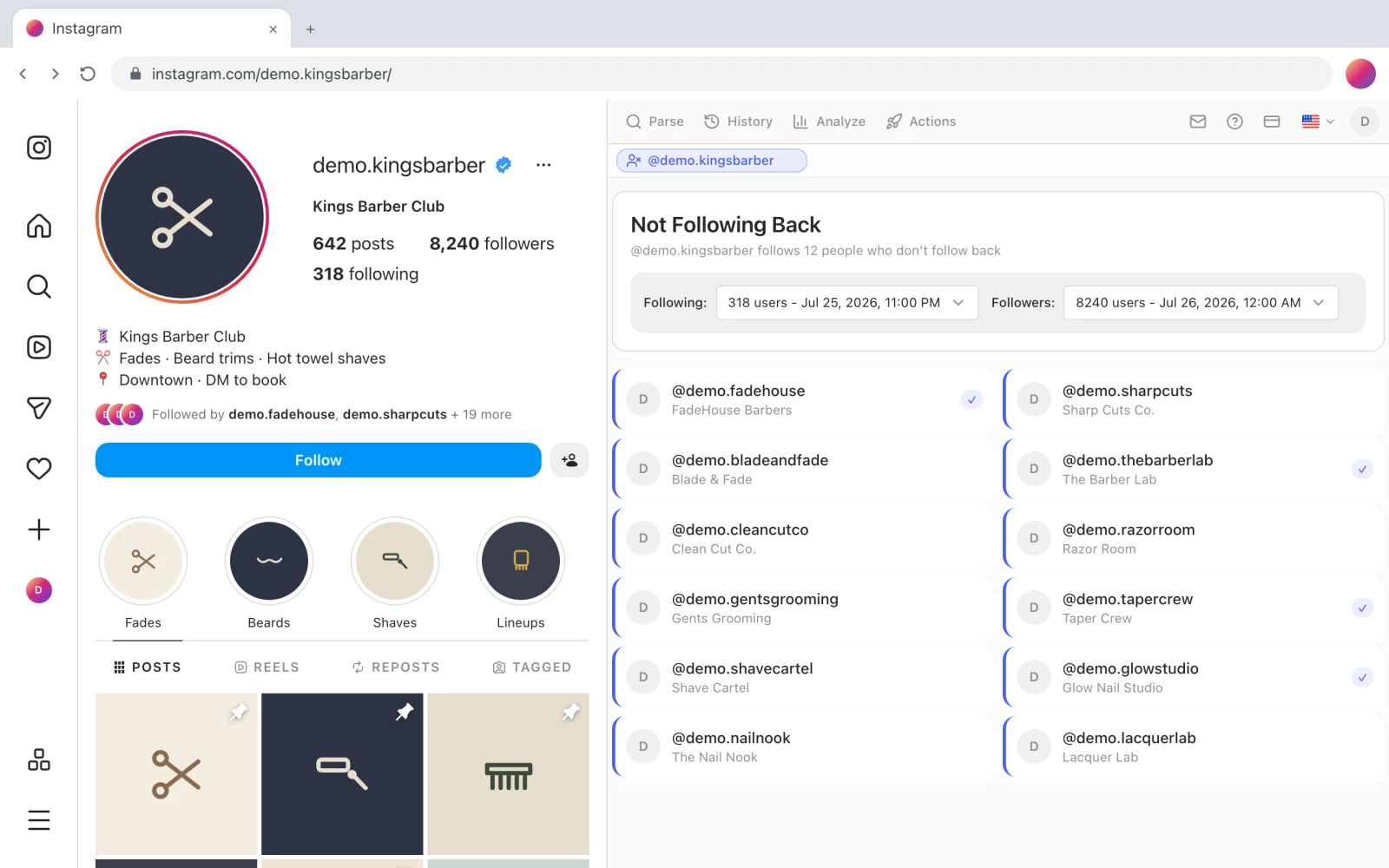Image resolution: width=1389 pixels, height=868 pixels.
Task: Open the Beards story highlight
Action: [x=269, y=574]
